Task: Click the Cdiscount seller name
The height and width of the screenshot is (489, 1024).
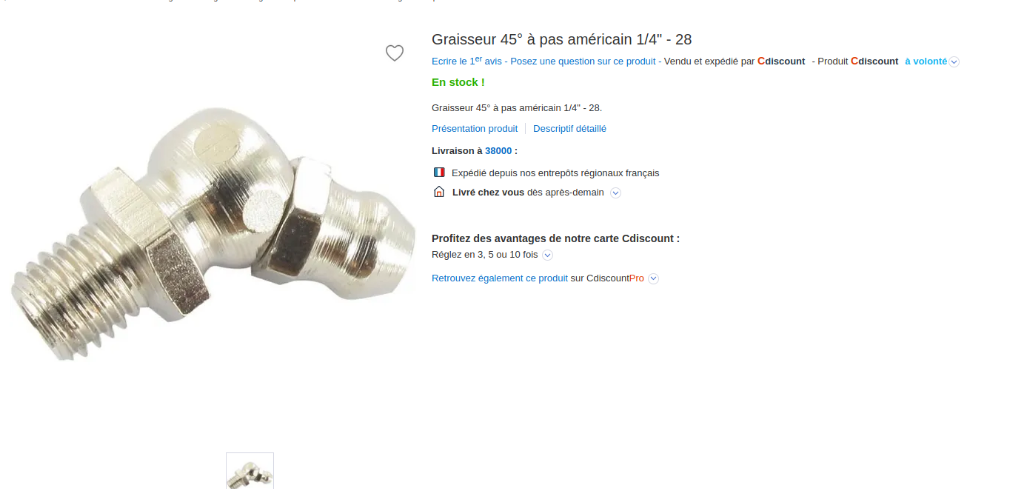Action: click(781, 61)
